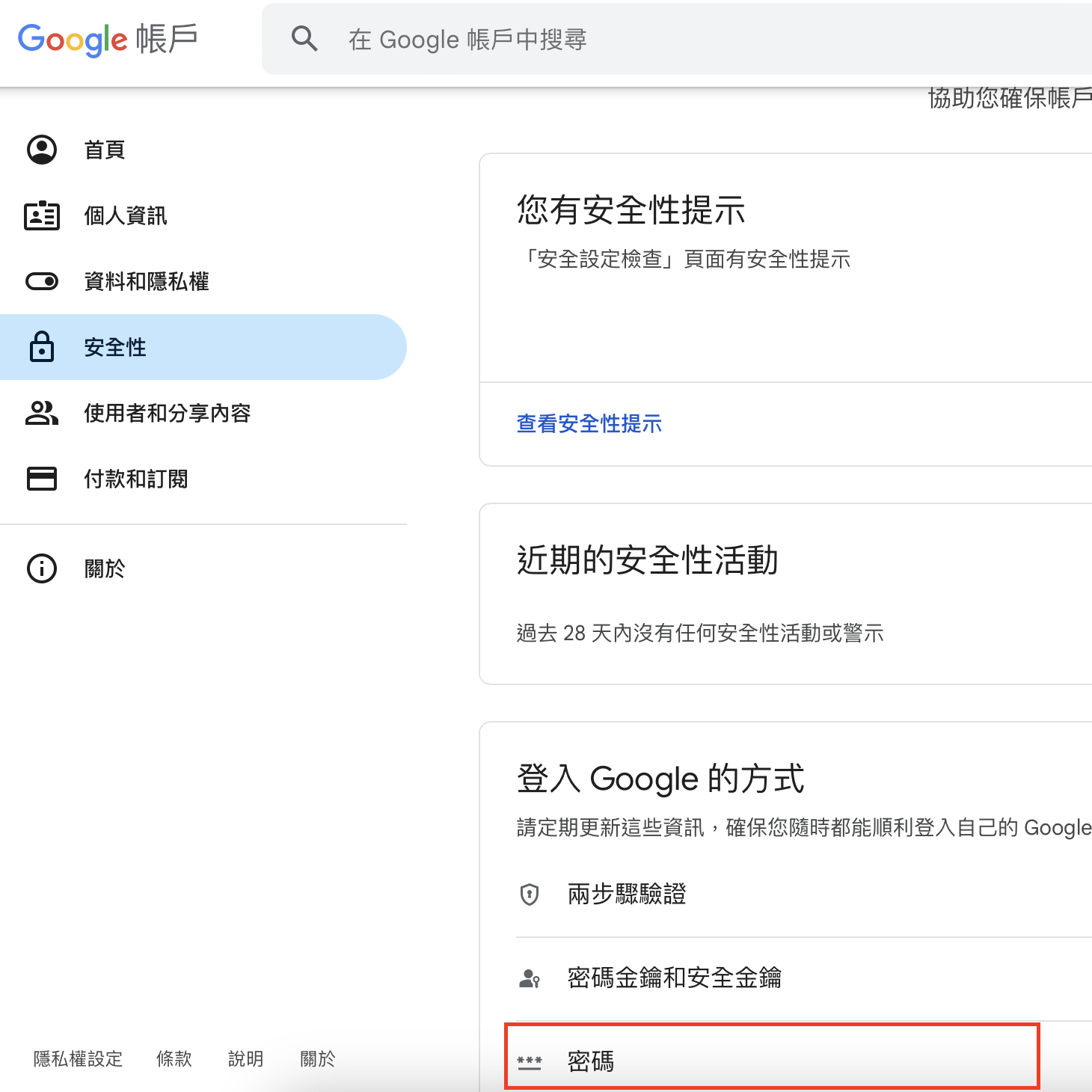Click the 密碼金鑰和安全金鑰 person-key icon

530,978
